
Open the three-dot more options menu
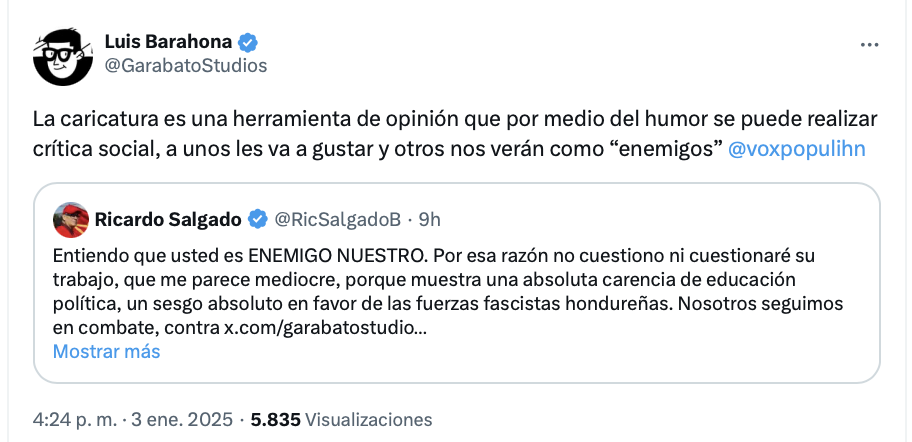[869, 45]
